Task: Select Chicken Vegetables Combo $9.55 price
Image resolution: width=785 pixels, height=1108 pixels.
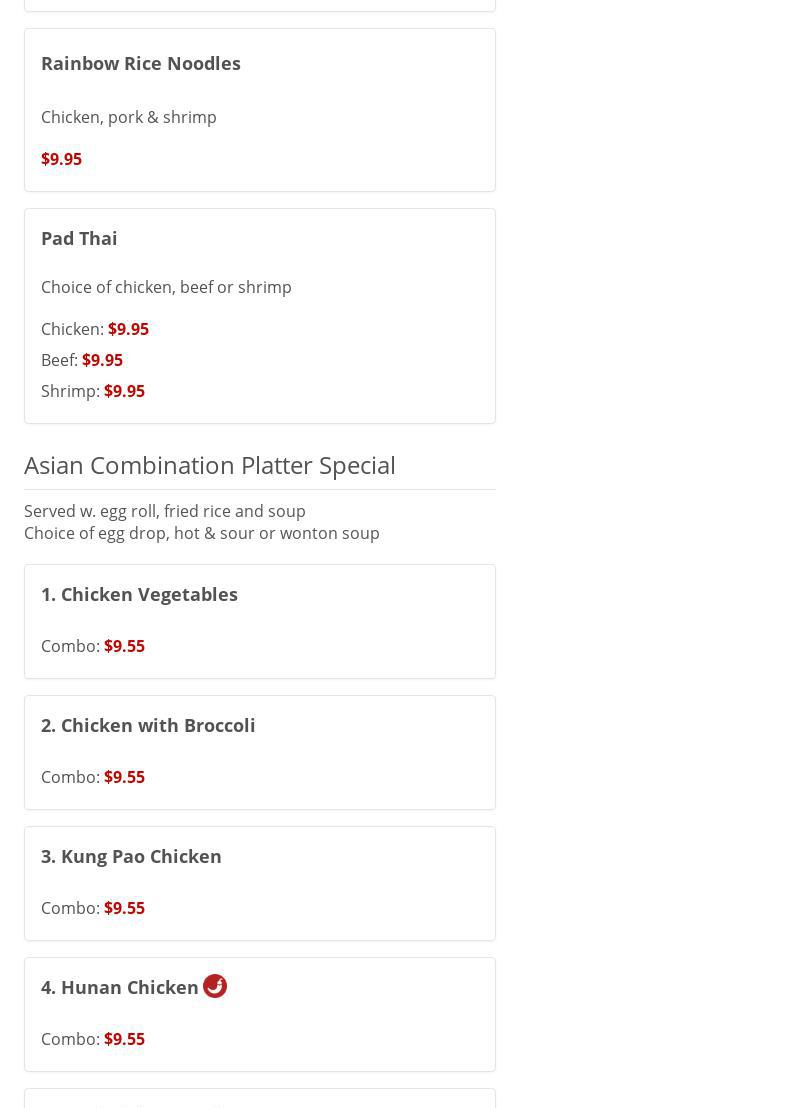Action: click(124, 646)
